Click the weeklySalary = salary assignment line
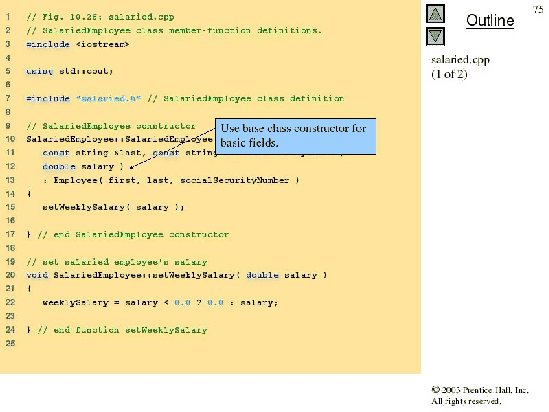This screenshot has width=549, height=412. pos(160,302)
